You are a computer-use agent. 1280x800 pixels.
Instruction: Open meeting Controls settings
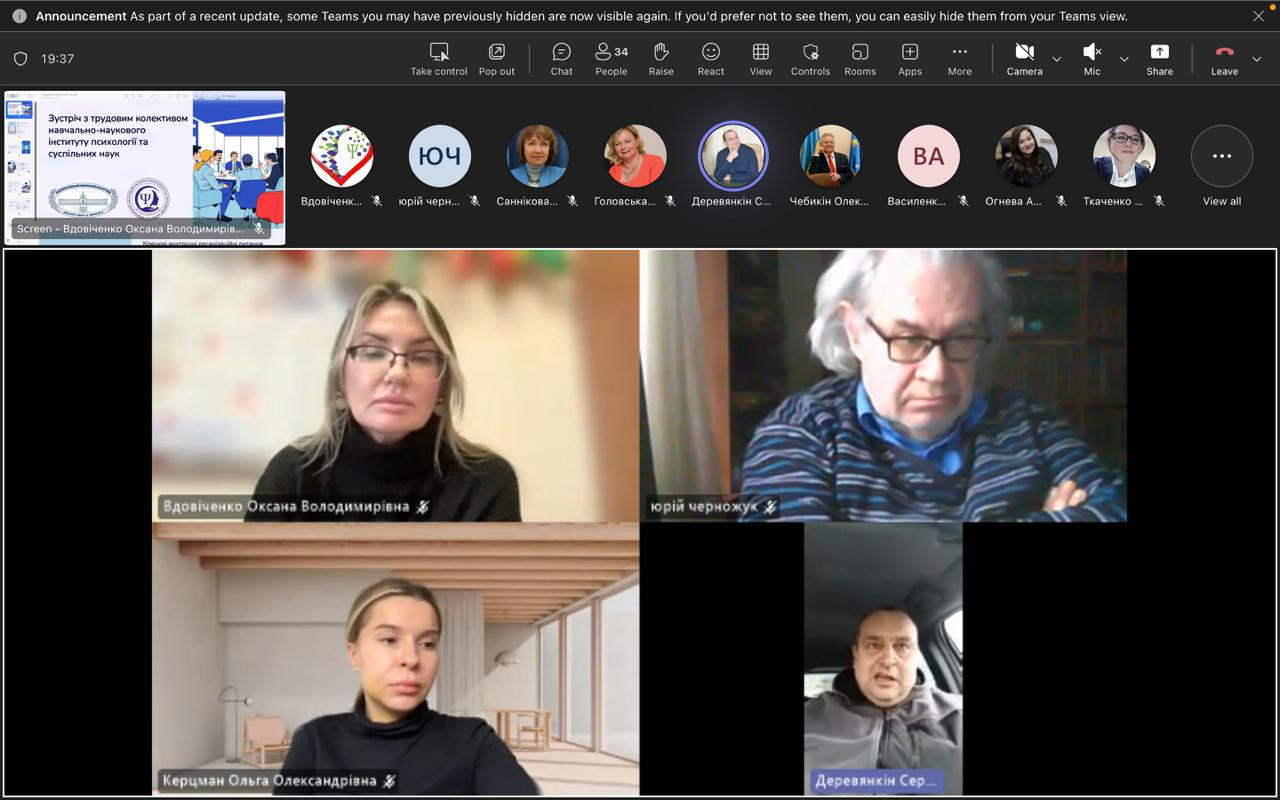click(810, 59)
